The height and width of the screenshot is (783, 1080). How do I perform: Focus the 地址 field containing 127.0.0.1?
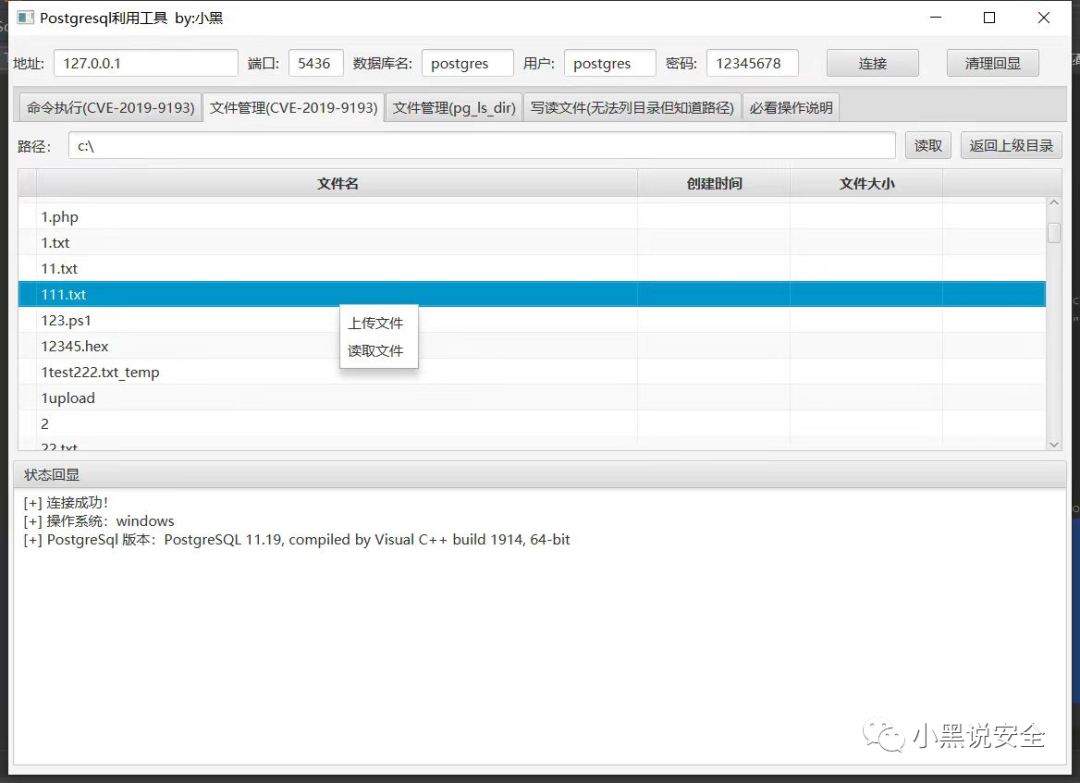point(146,63)
